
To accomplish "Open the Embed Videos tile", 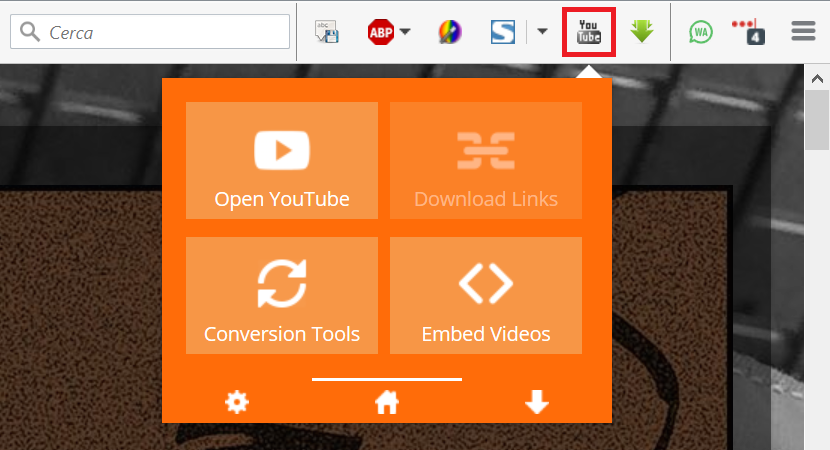I will coord(486,295).
